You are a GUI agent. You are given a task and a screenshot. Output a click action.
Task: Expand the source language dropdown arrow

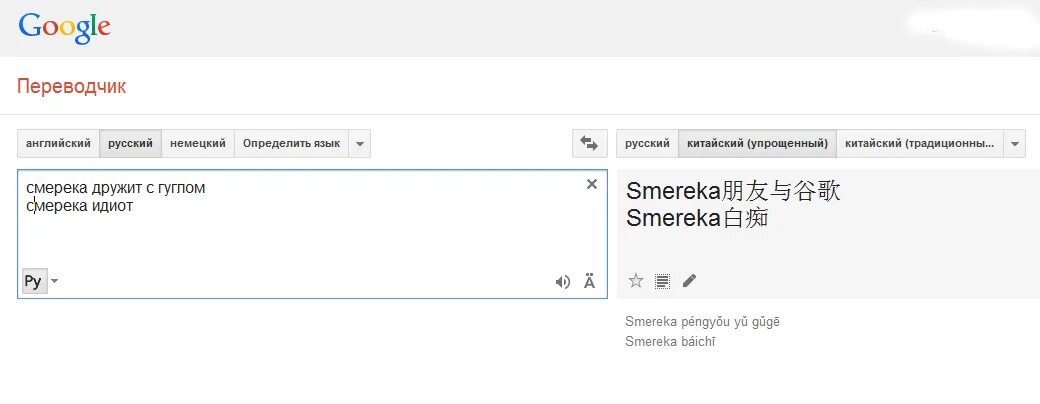coord(360,143)
